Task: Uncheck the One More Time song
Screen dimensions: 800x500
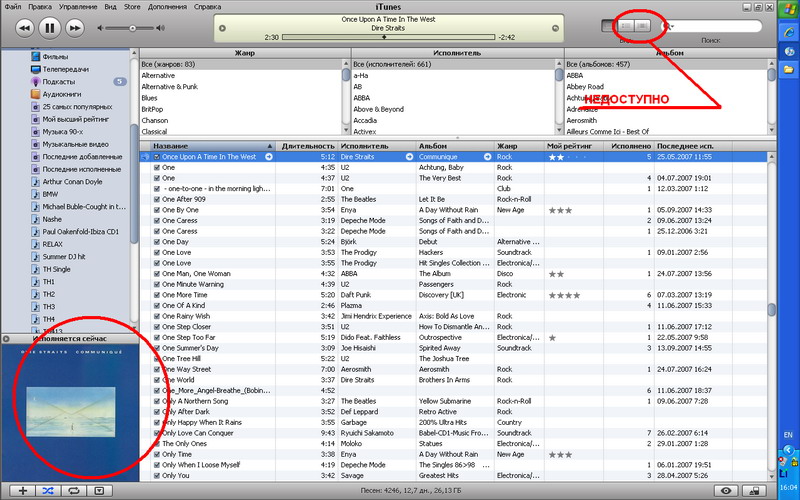Action: pyautogui.click(x=157, y=295)
